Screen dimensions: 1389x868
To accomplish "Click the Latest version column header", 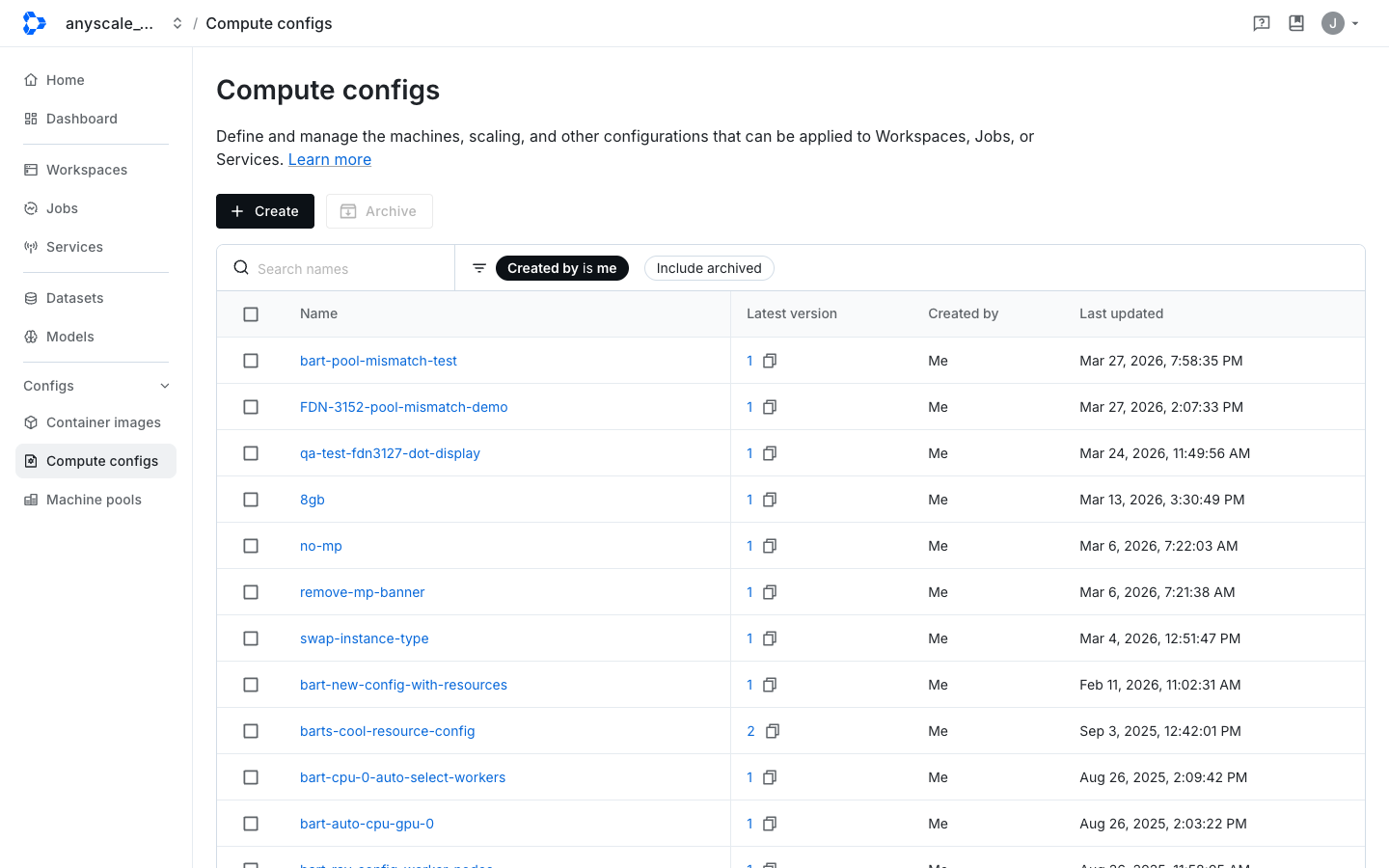I will [792, 313].
